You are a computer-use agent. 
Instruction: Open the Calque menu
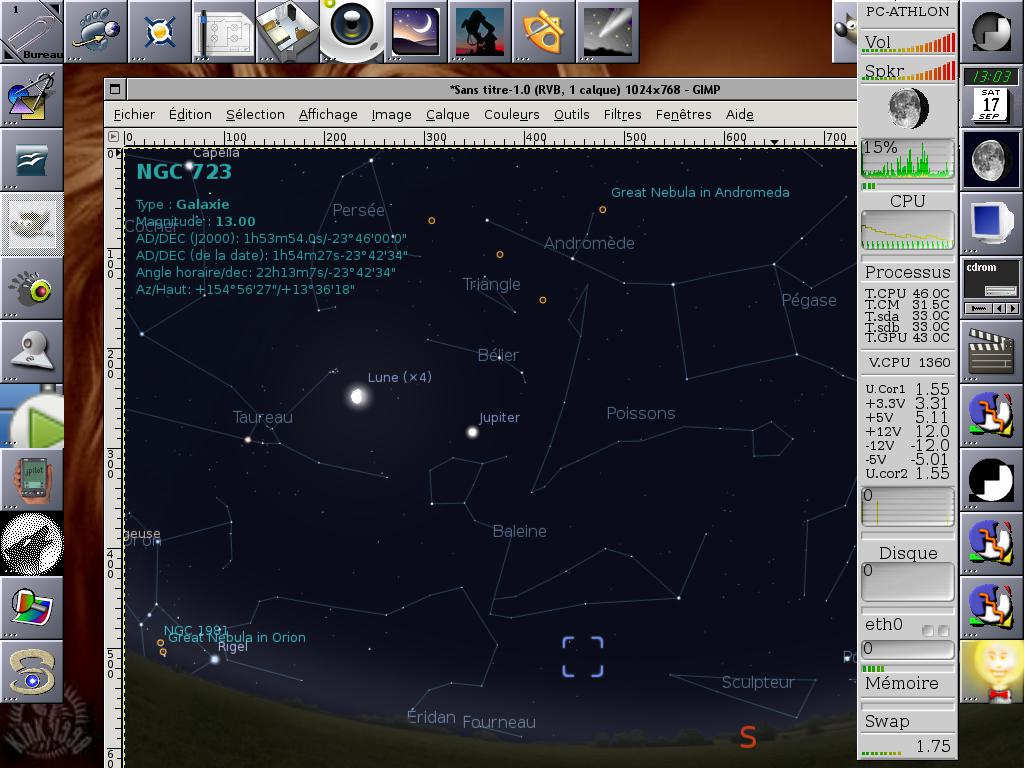click(447, 114)
